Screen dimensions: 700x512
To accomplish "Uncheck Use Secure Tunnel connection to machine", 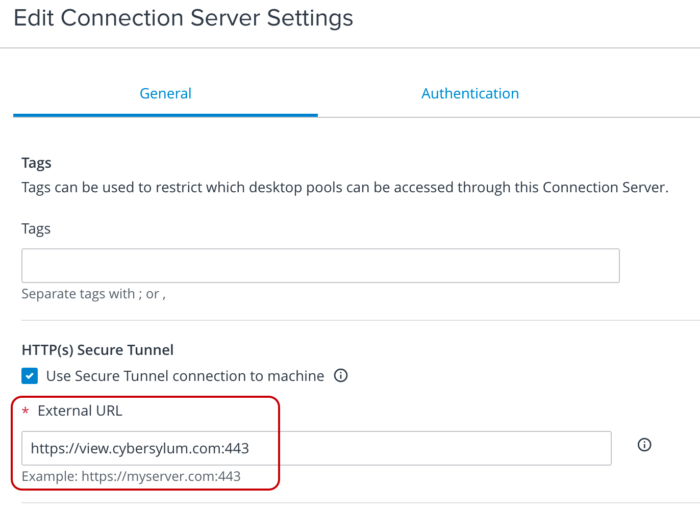I will click(29, 376).
